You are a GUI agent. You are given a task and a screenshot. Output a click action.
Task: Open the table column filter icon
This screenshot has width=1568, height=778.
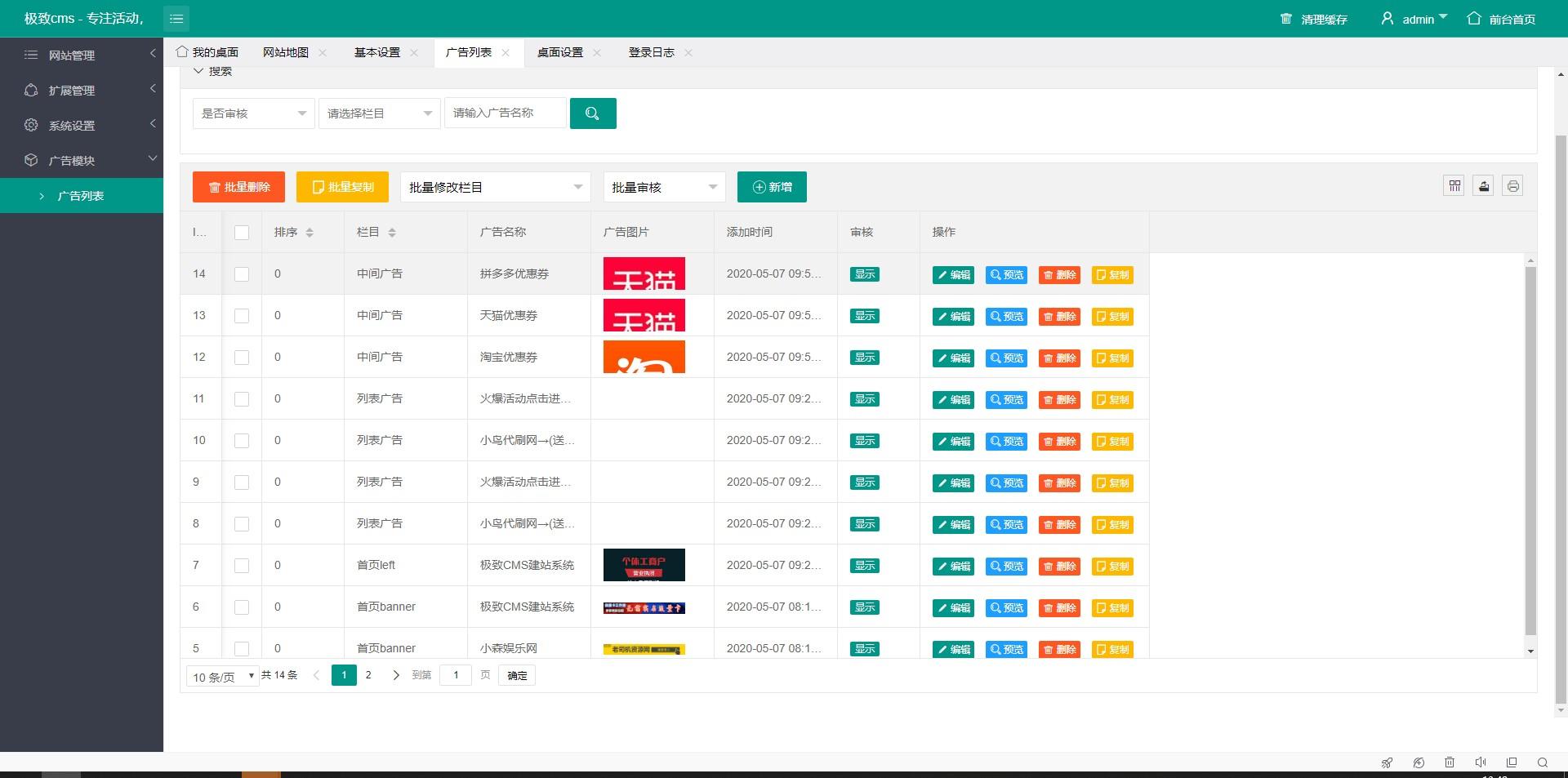coord(1454,186)
